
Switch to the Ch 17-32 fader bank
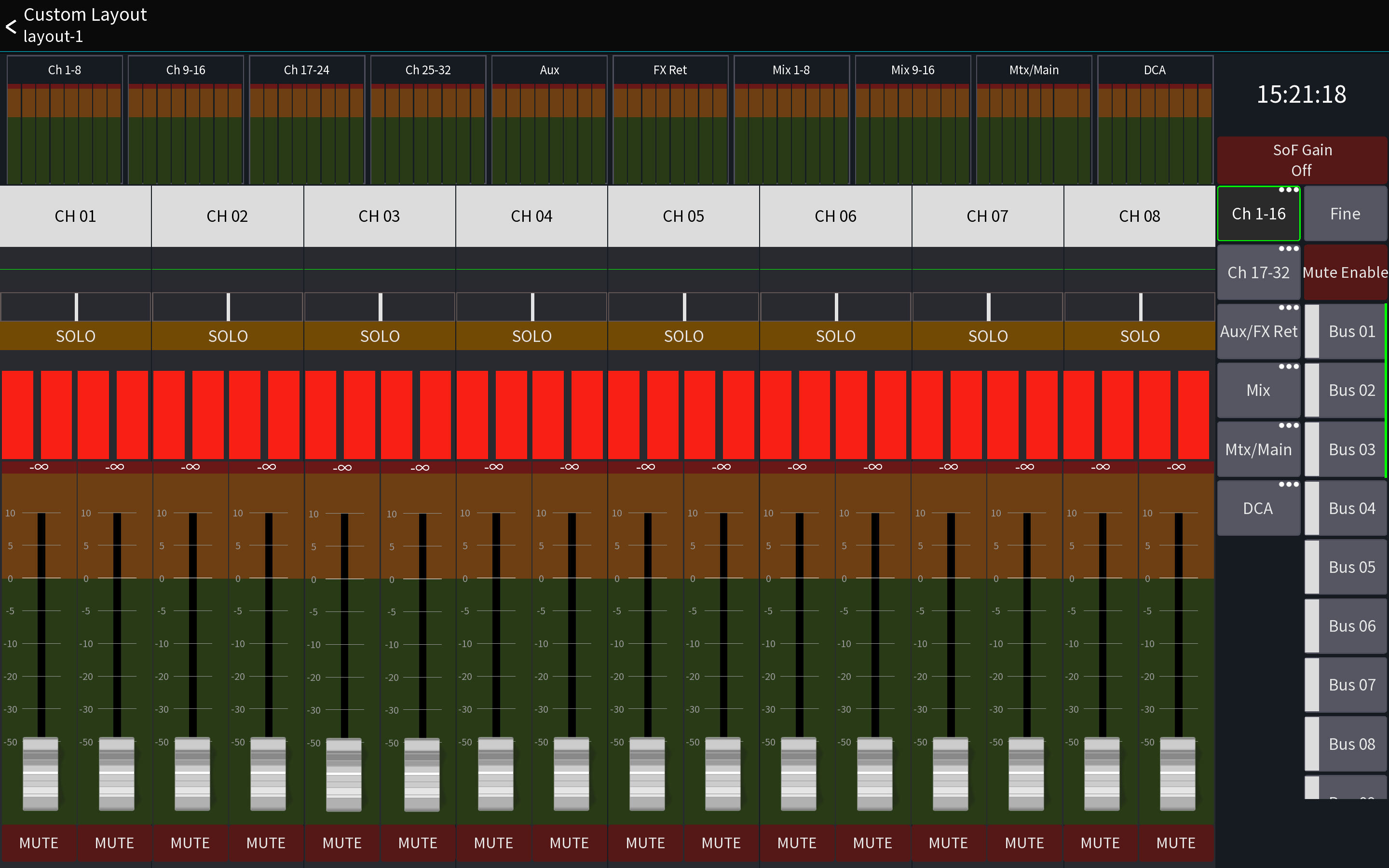(x=1258, y=272)
